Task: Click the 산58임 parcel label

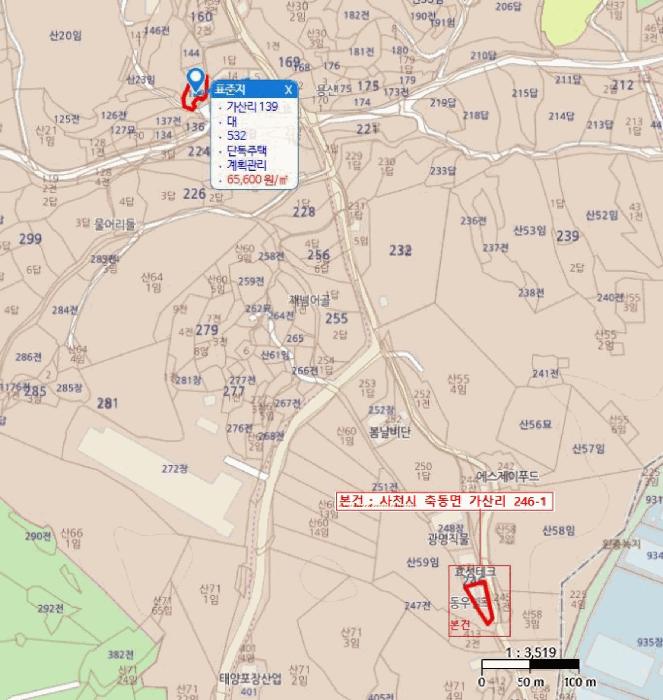Action: (559, 530)
